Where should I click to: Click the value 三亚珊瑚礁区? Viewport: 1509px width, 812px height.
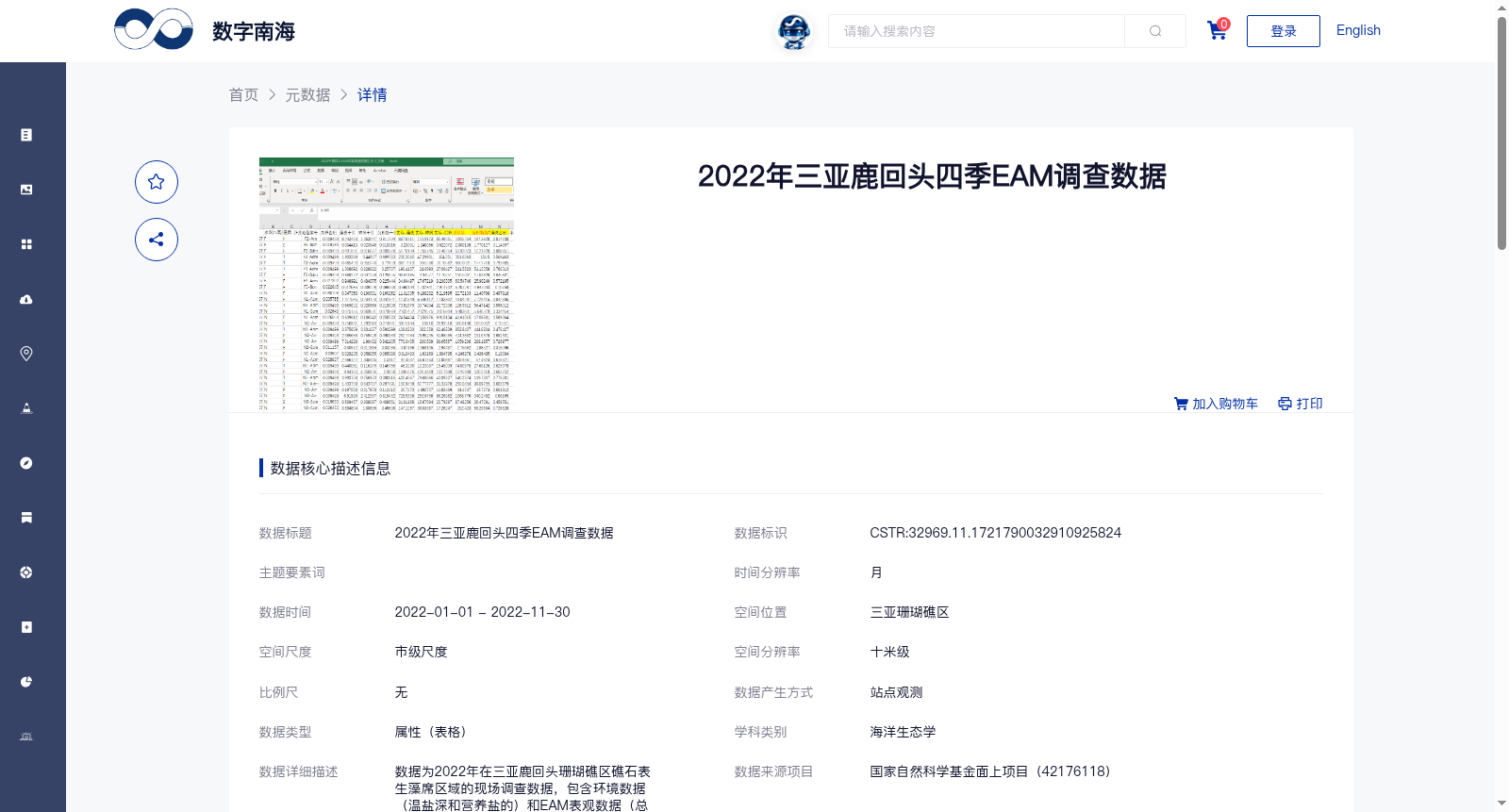909,612
